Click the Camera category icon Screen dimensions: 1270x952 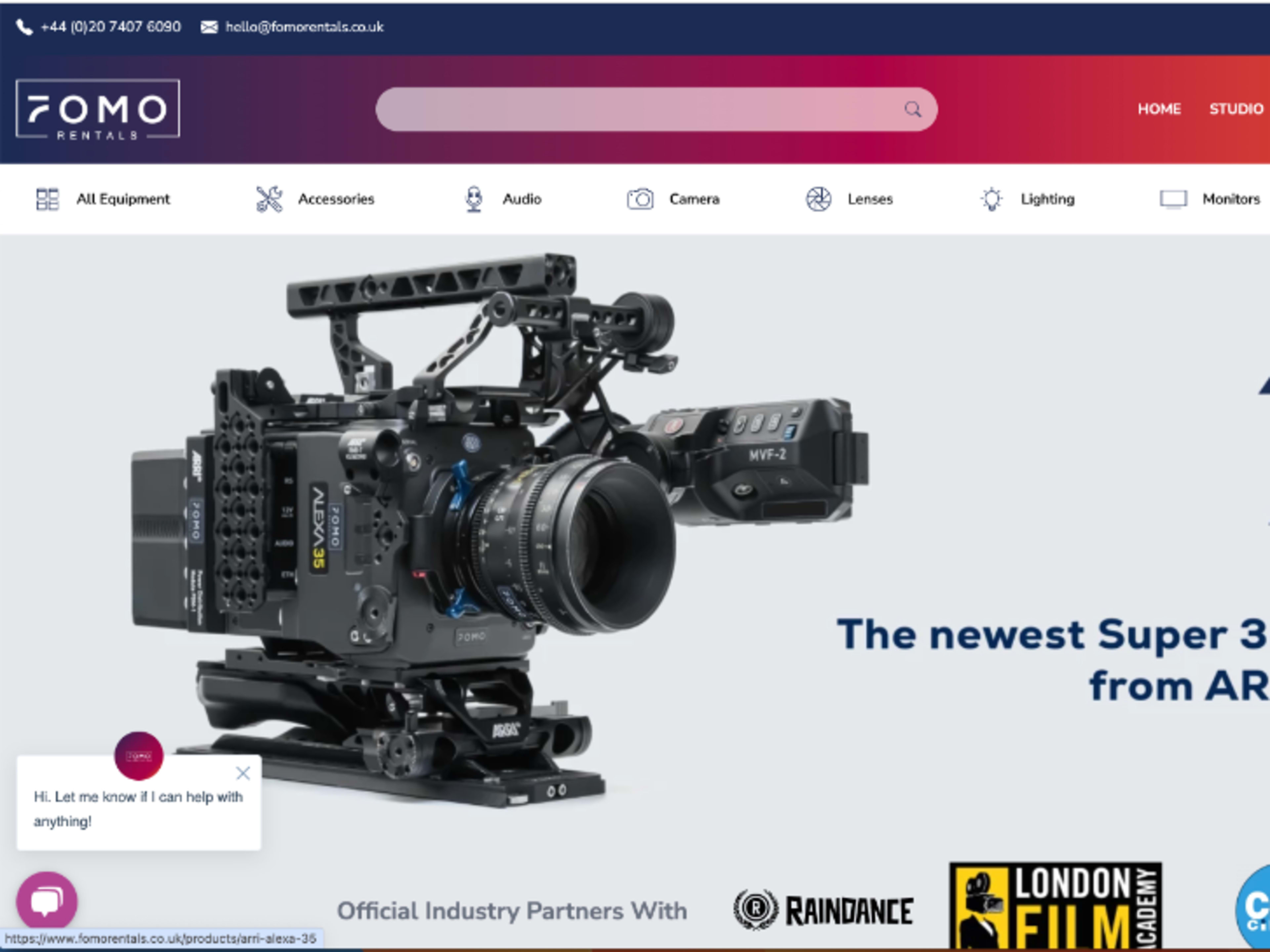(x=640, y=199)
